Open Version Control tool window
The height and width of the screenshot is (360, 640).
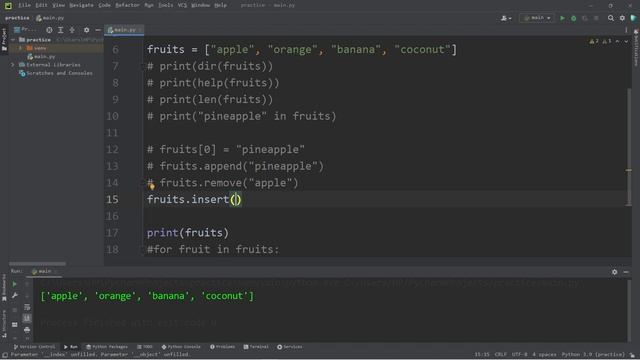pos(34,347)
